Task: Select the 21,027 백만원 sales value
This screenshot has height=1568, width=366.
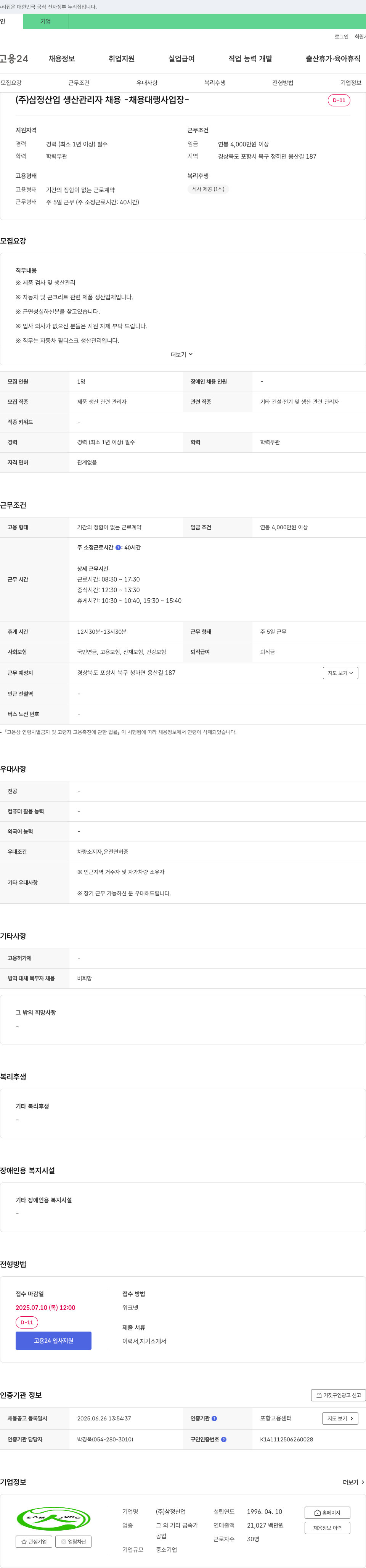Action: (x=265, y=1525)
